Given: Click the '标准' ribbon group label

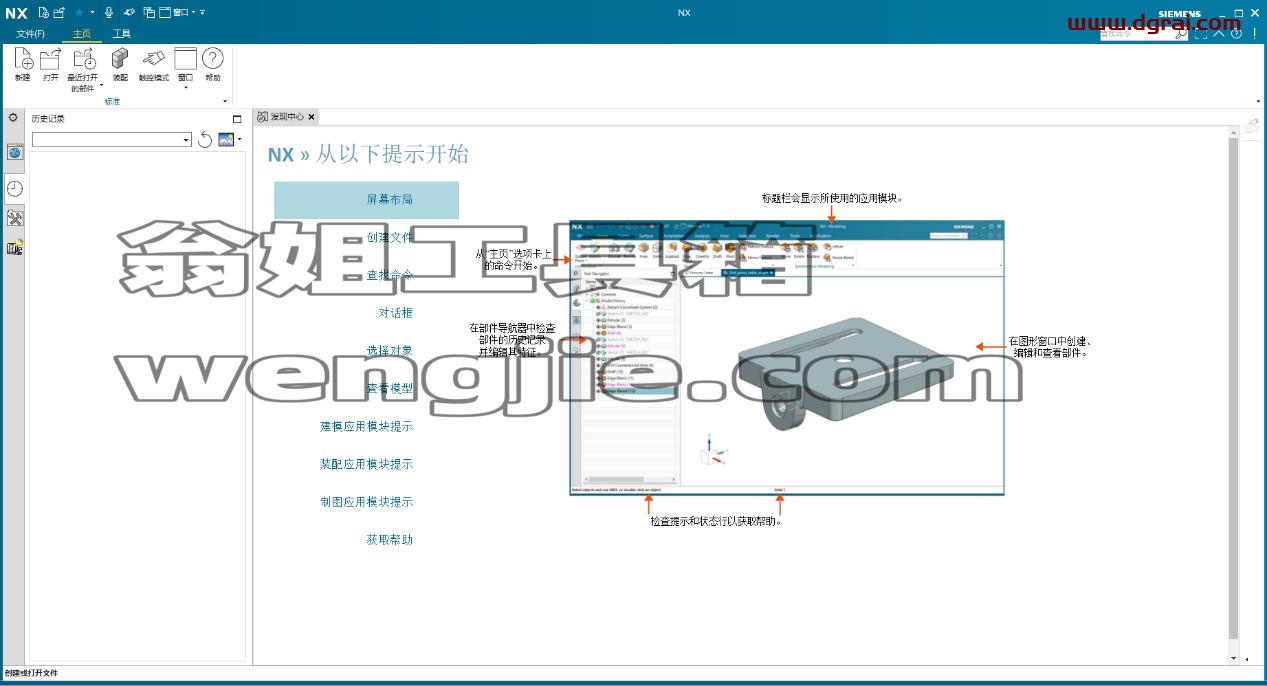Looking at the screenshot, I should coord(112,101).
